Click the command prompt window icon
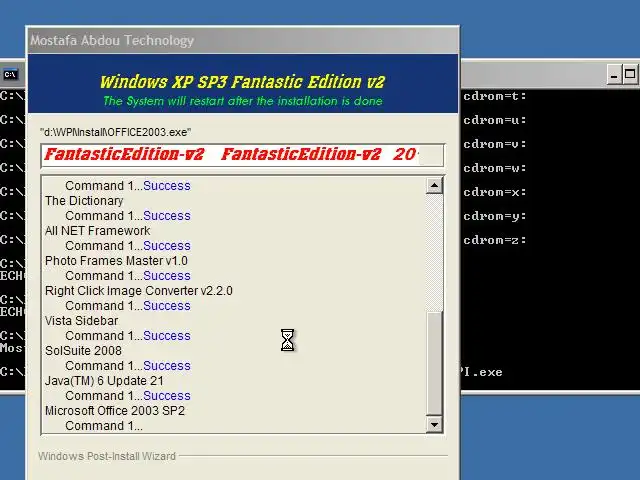Screen dimensions: 640x480 10,75
